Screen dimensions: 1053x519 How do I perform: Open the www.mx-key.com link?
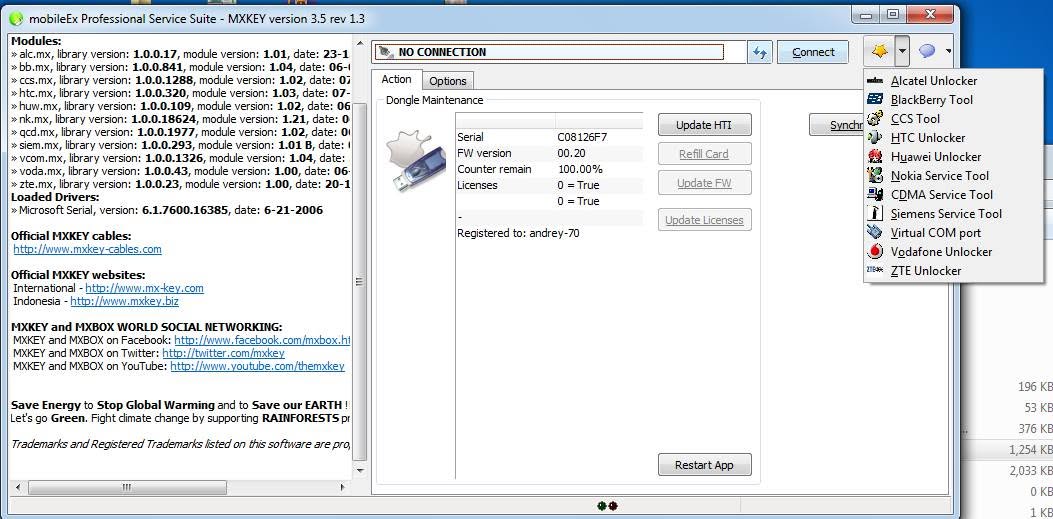point(144,288)
